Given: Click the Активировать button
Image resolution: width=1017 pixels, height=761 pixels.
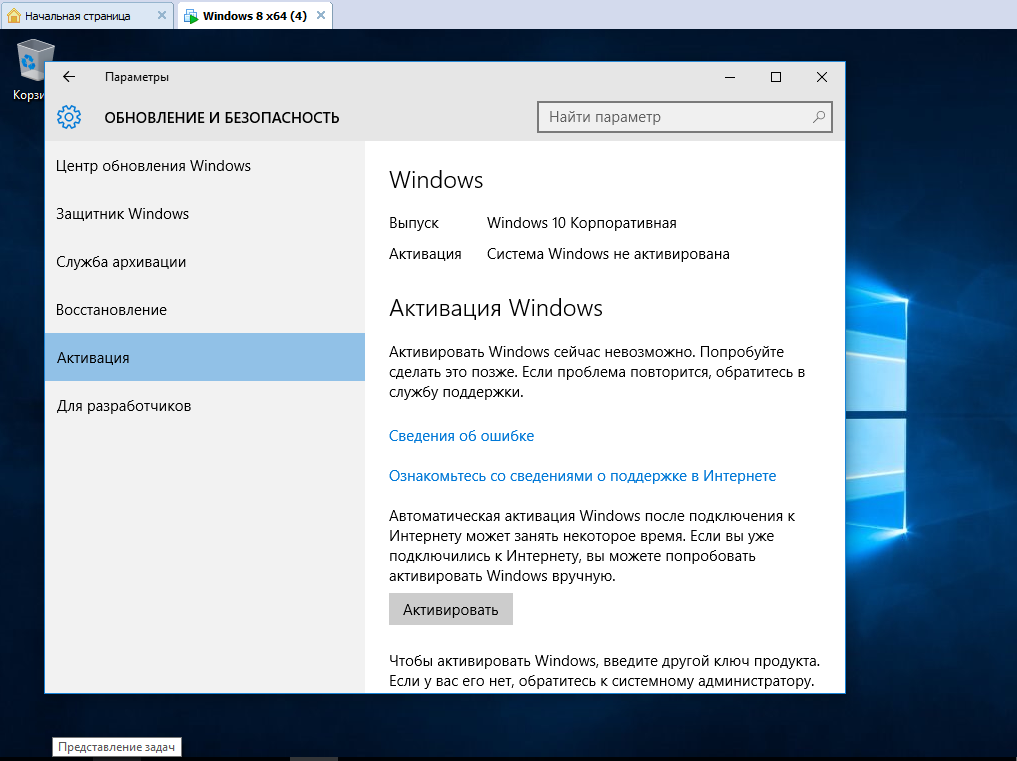Looking at the screenshot, I should click(451, 609).
